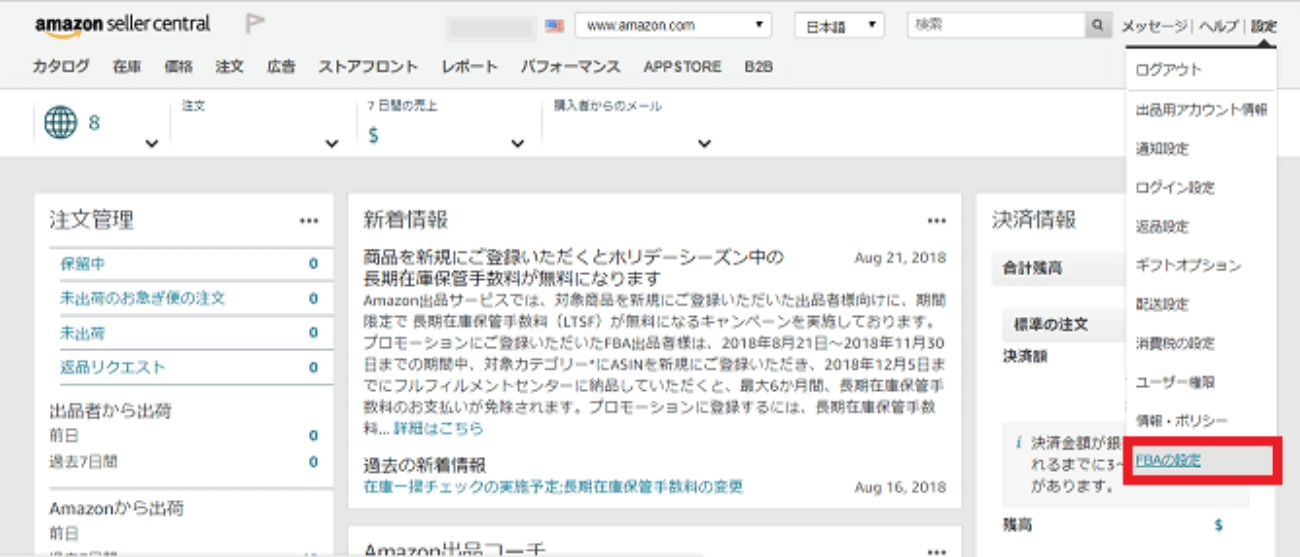Open the カタログ menu

tap(60, 67)
